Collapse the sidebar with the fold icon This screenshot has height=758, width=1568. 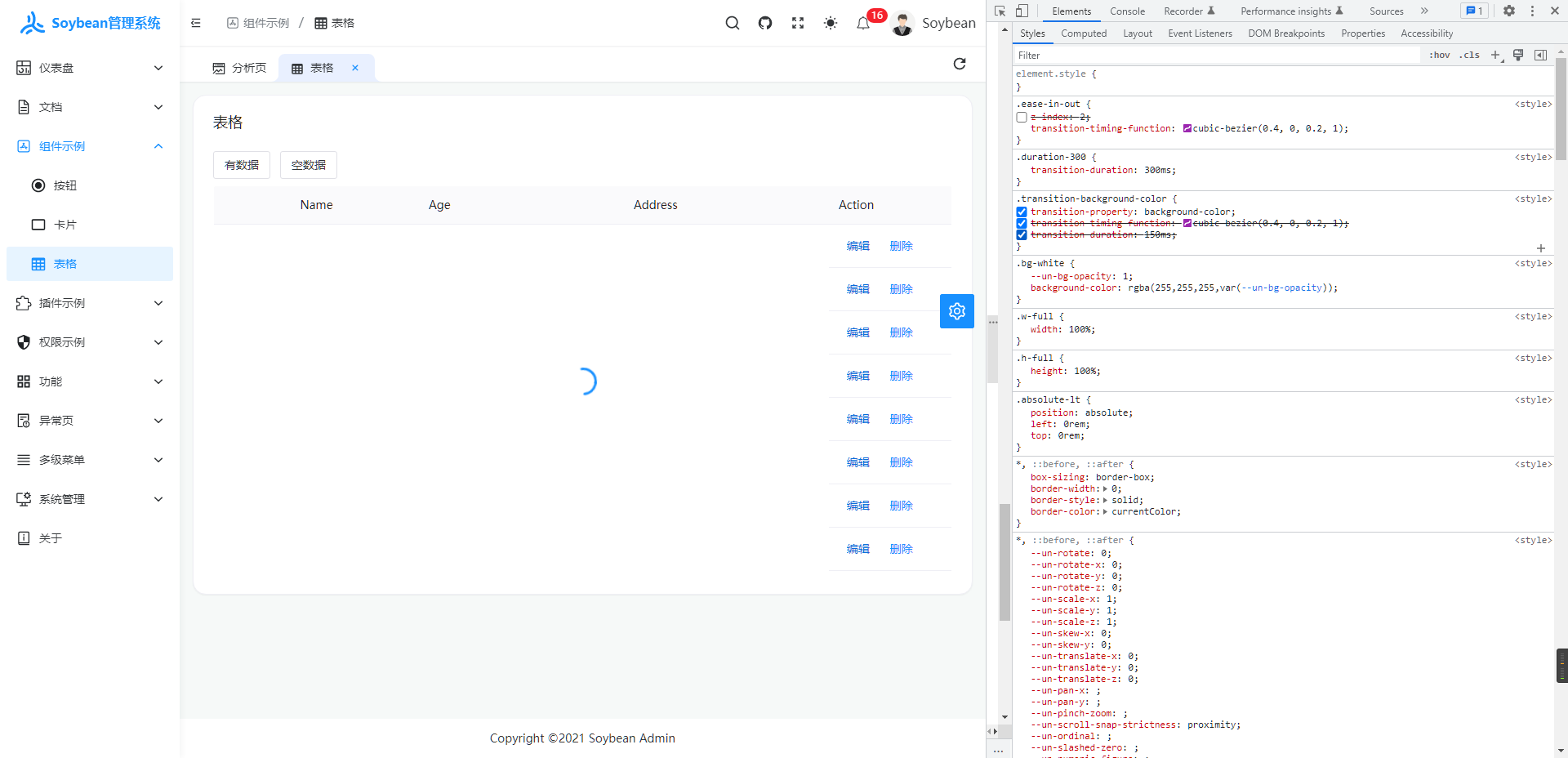coord(195,23)
